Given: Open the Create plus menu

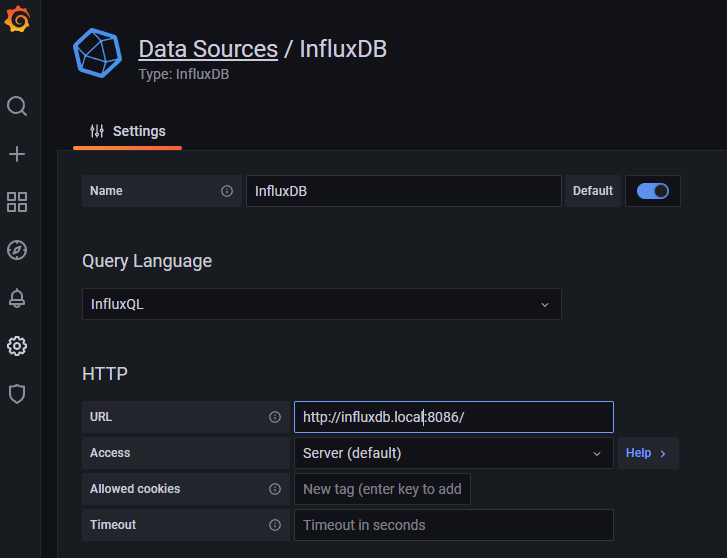Looking at the screenshot, I should click(x=17, y=154).
